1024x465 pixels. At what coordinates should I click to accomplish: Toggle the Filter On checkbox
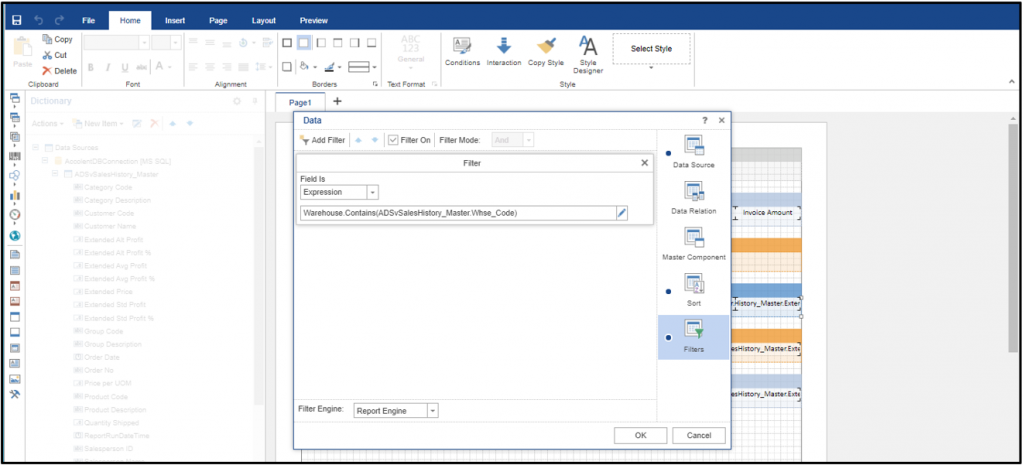click(x=392, y=140)
